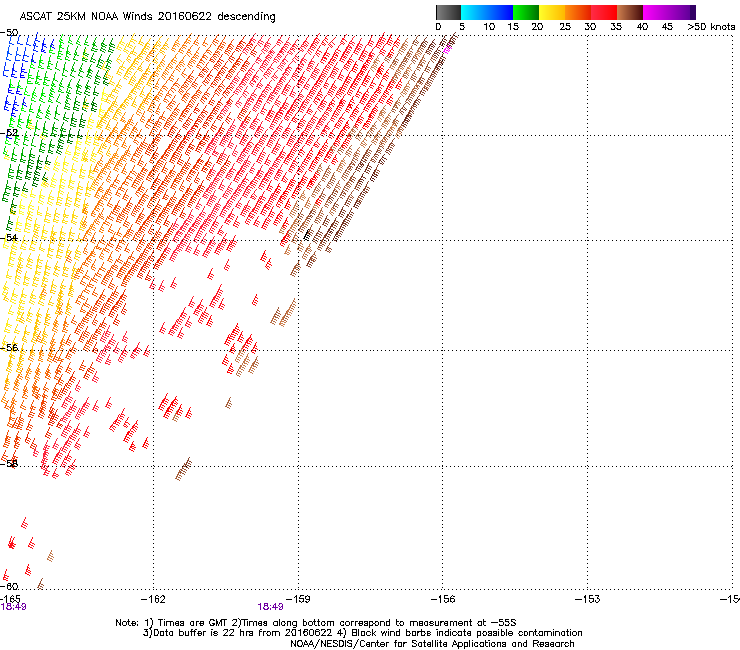Click the gray 0-5 knots color bar segment
This screenshot has width=740, height=650.
coord(448,12)
